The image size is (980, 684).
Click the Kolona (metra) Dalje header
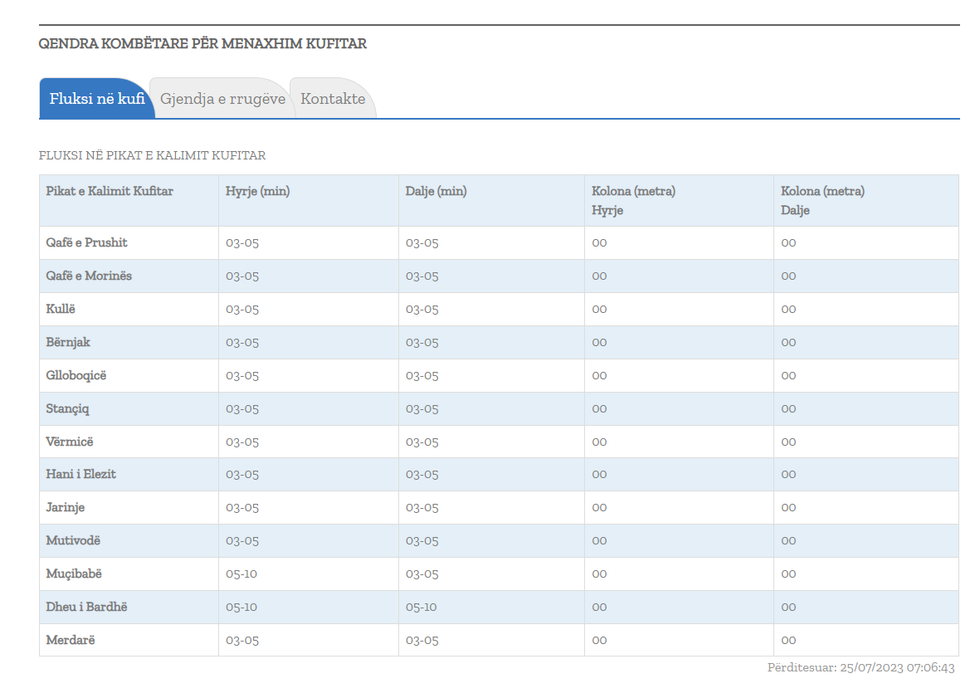tap(822, 200)
